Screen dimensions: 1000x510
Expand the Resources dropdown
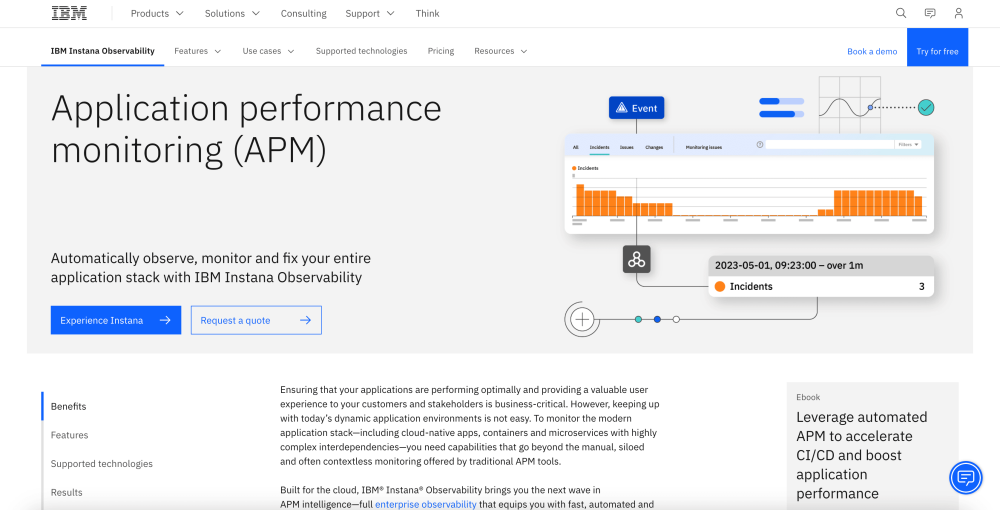(500, 51)
